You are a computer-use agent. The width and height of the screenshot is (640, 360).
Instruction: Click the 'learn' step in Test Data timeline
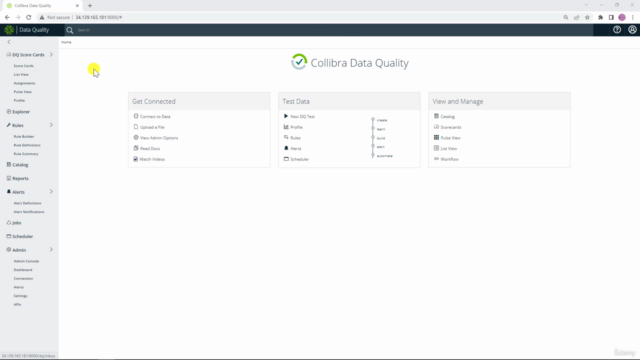click(x=381, y=129)
